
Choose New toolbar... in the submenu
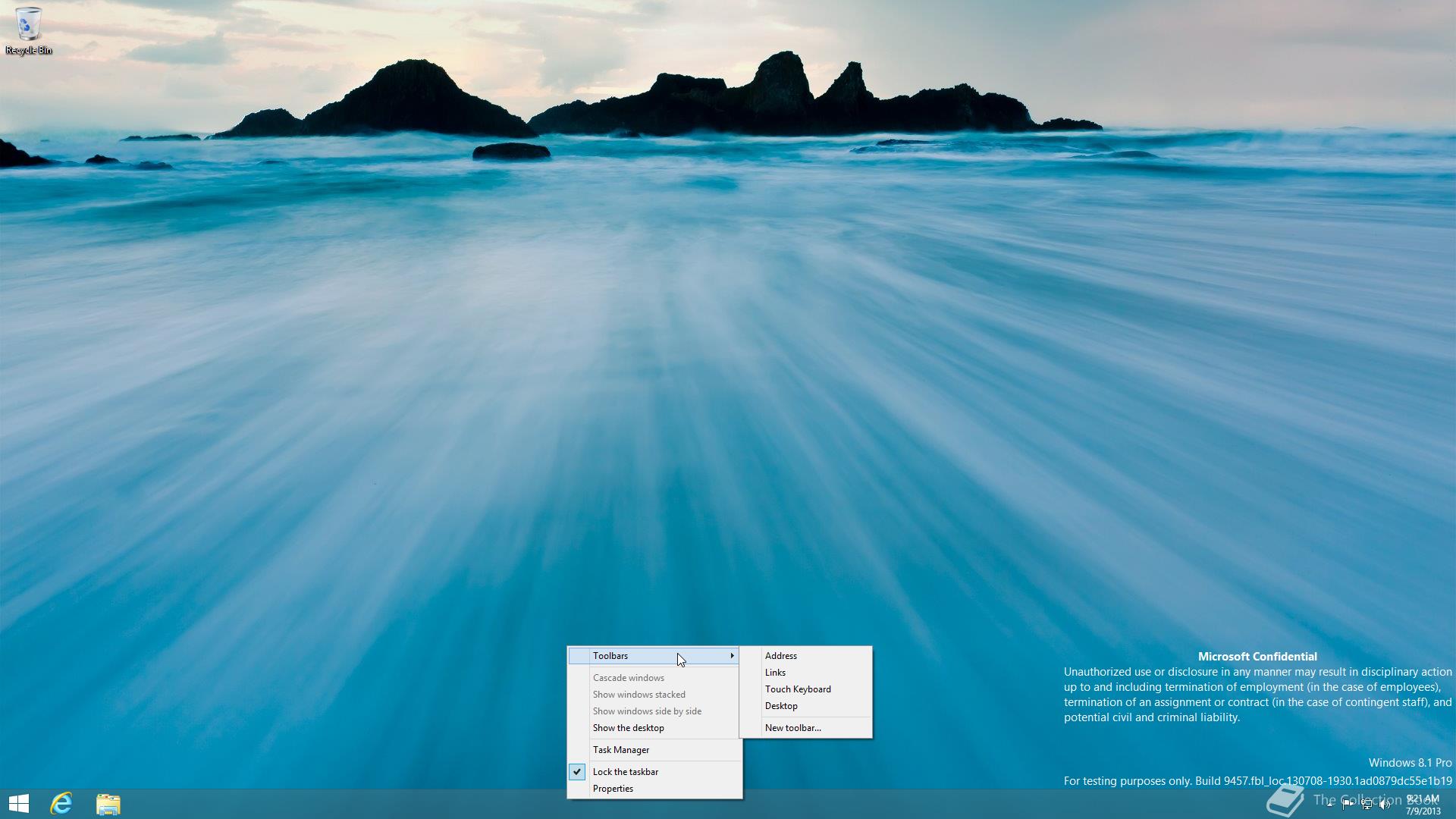click(x=806, y=728)
